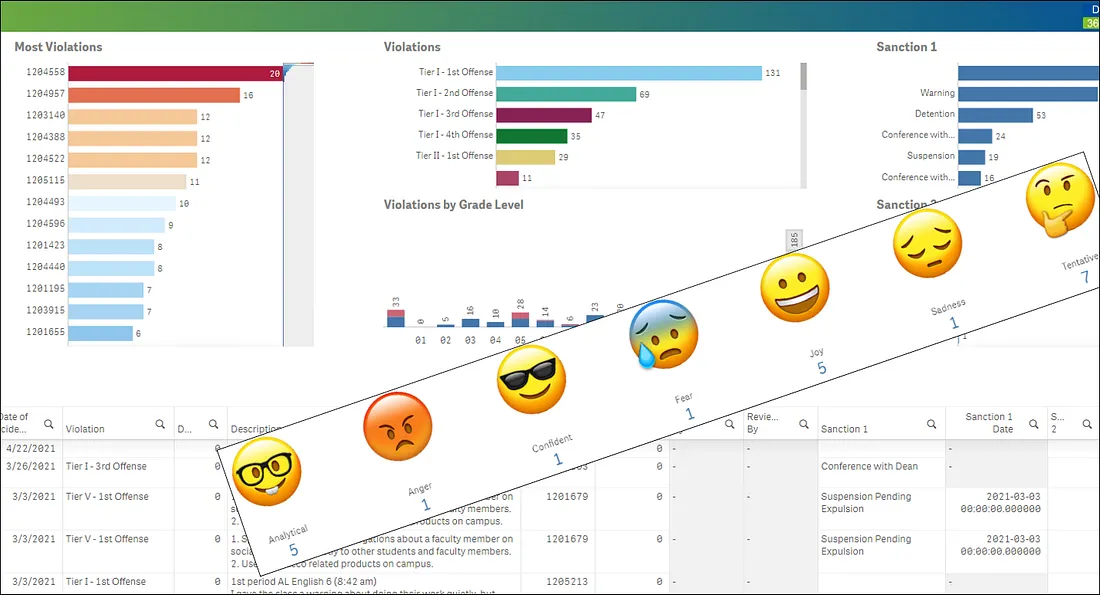The image size is (1100, 595).
Task: Click the orange bar for student 1204957
Action: (x=153, y=95)
